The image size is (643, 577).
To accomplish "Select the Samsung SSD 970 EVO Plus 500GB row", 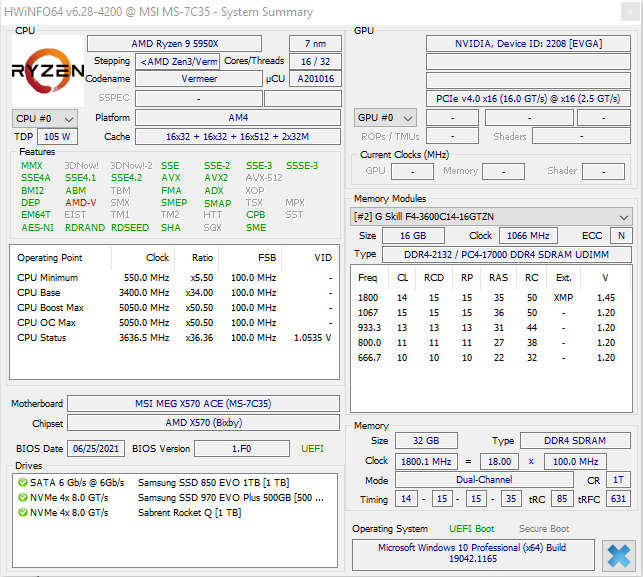I will pos(175,498).
